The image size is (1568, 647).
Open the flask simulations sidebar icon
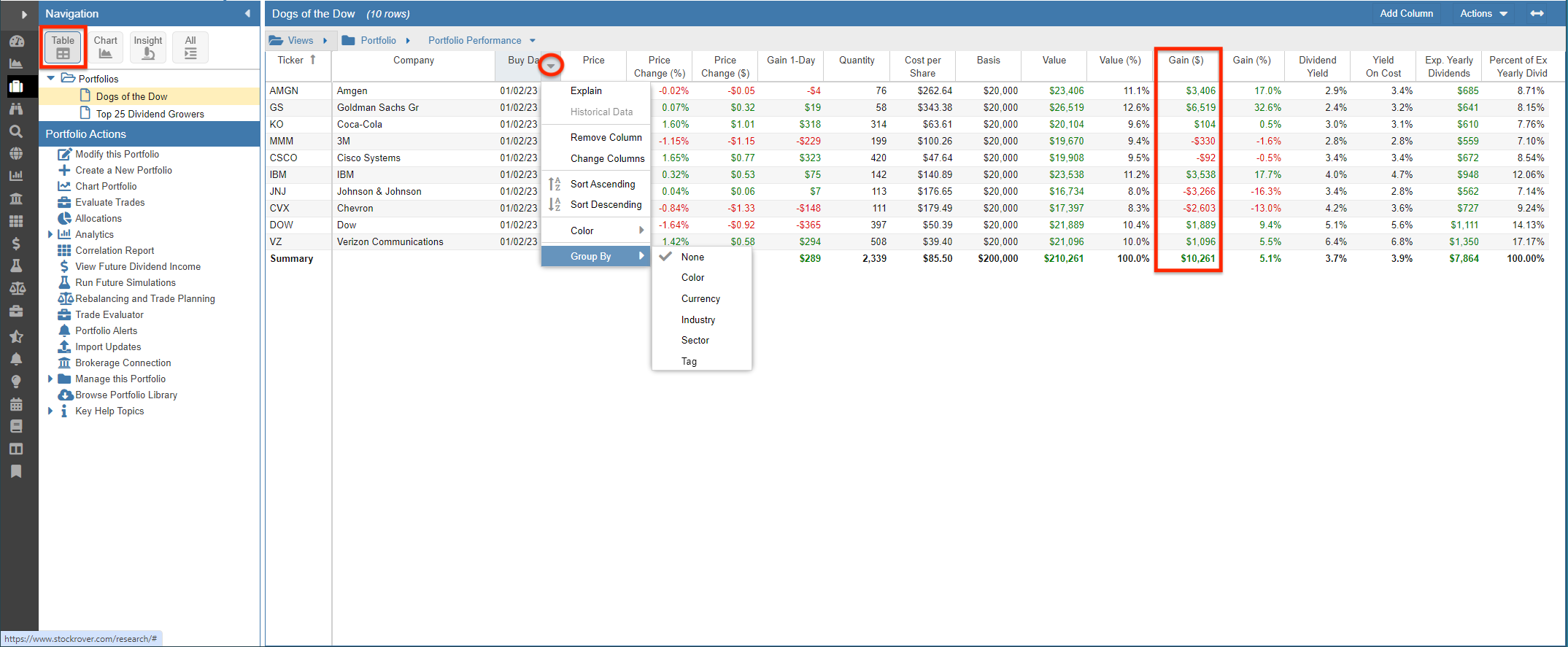16,266
